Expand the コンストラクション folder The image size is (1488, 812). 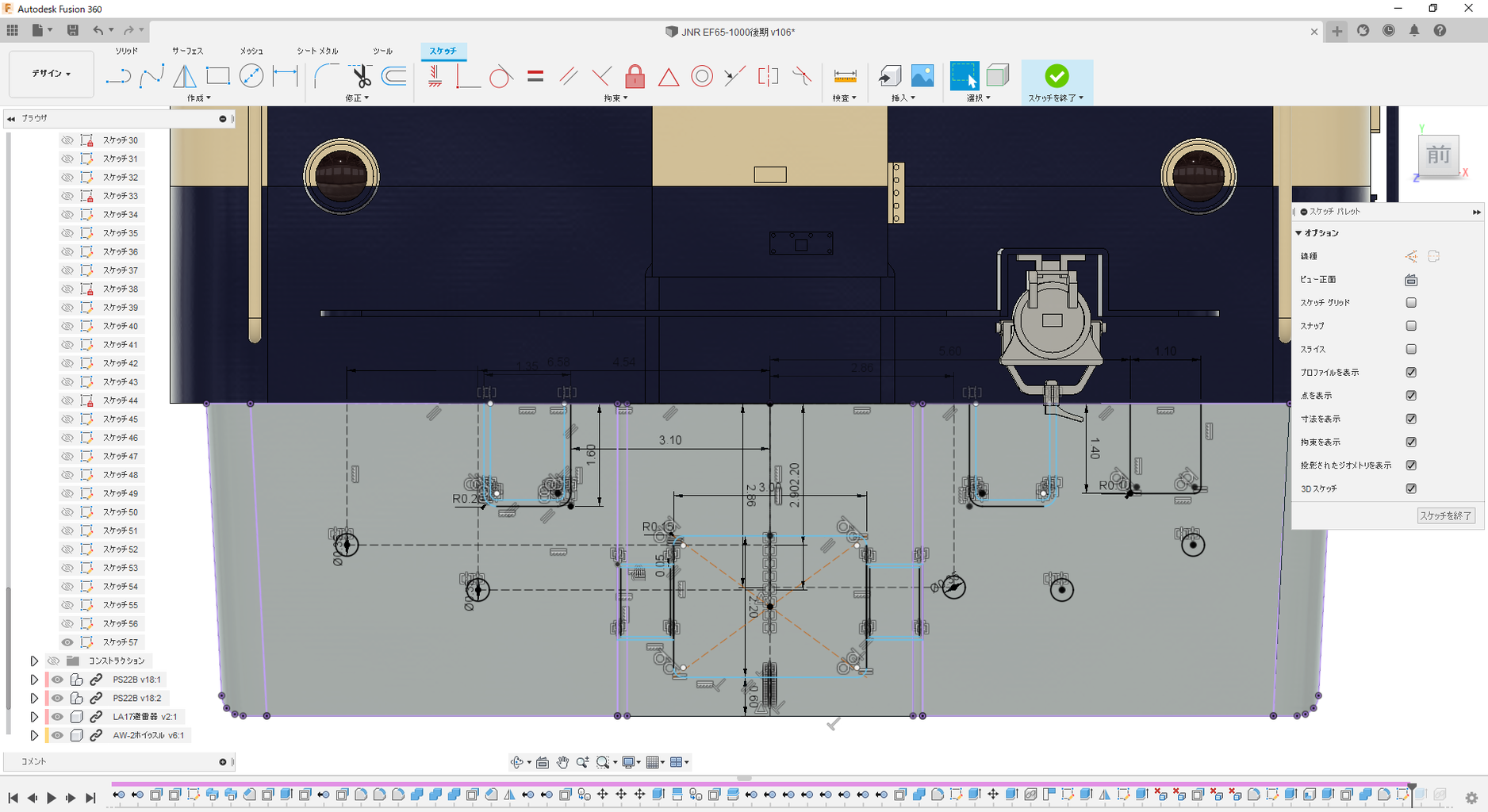click(x=34, y=661)
